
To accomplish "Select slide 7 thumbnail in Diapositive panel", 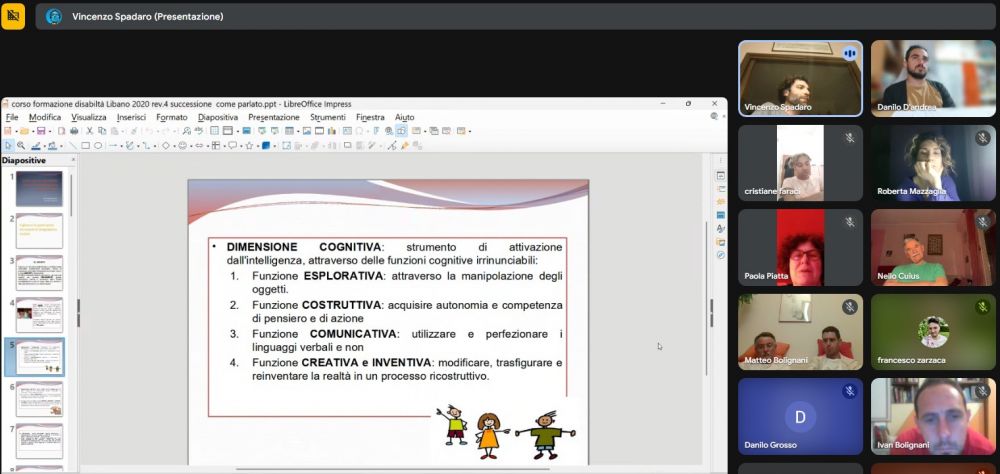I will (x=39, y=441).
